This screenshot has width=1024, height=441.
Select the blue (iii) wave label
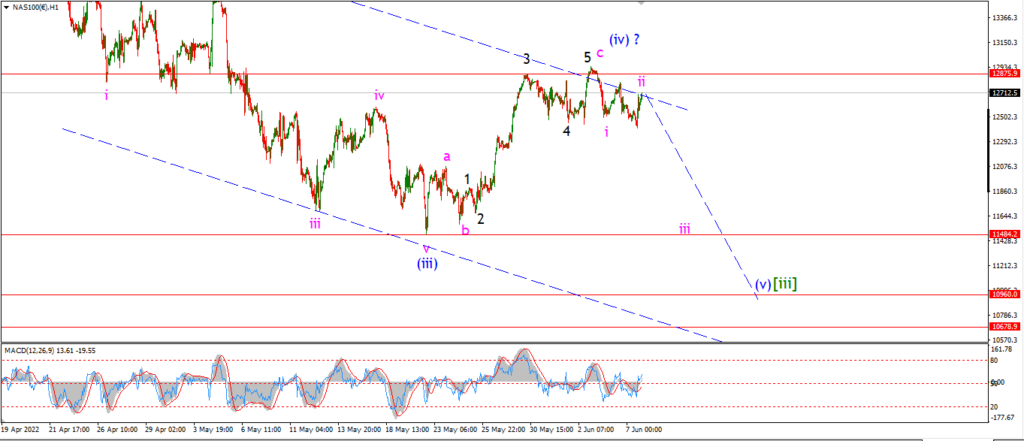427,264
